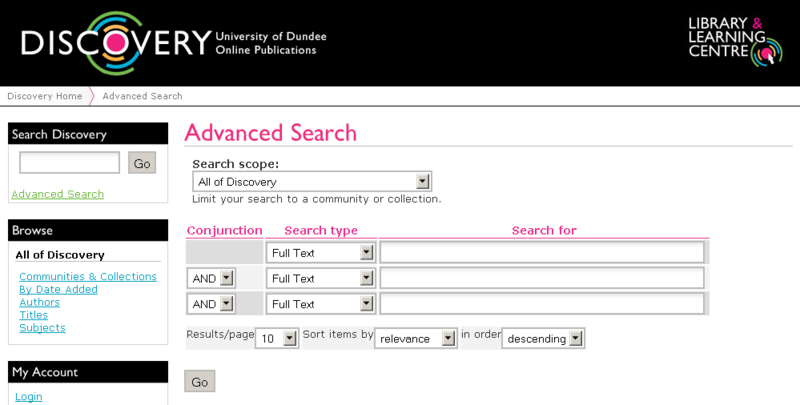Viewport: 800px width, 405px height.
Task: Click the first Search for text field
Action: pos(541,253)
